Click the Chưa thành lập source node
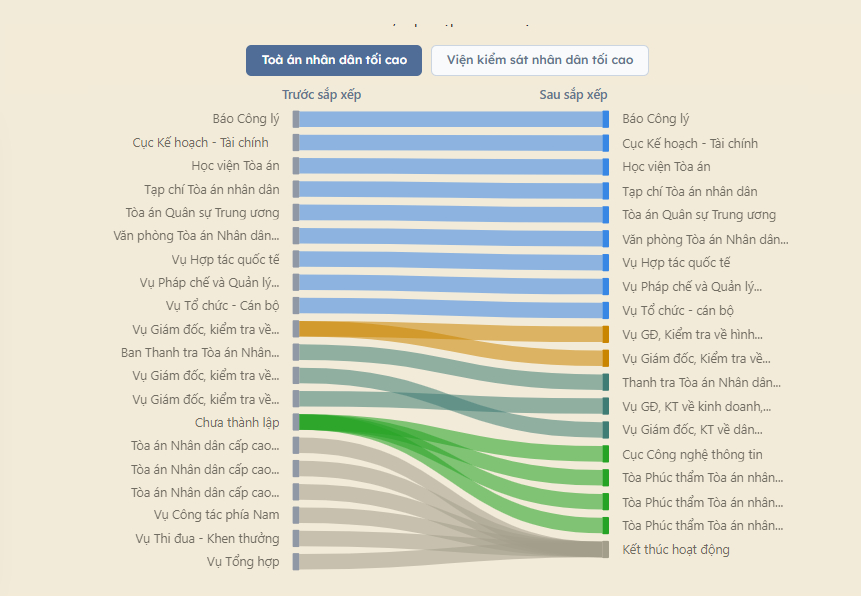 (296, 422)
